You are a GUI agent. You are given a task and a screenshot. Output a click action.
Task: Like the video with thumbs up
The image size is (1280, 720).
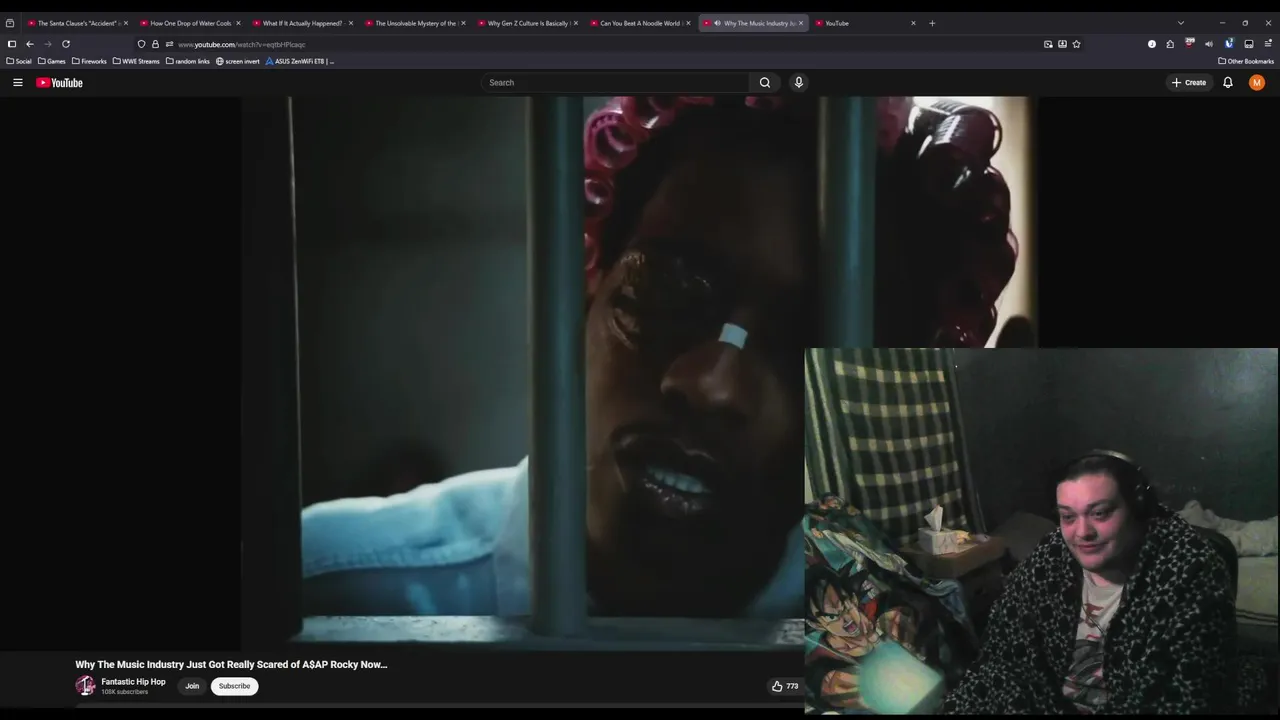coord(777,686)
